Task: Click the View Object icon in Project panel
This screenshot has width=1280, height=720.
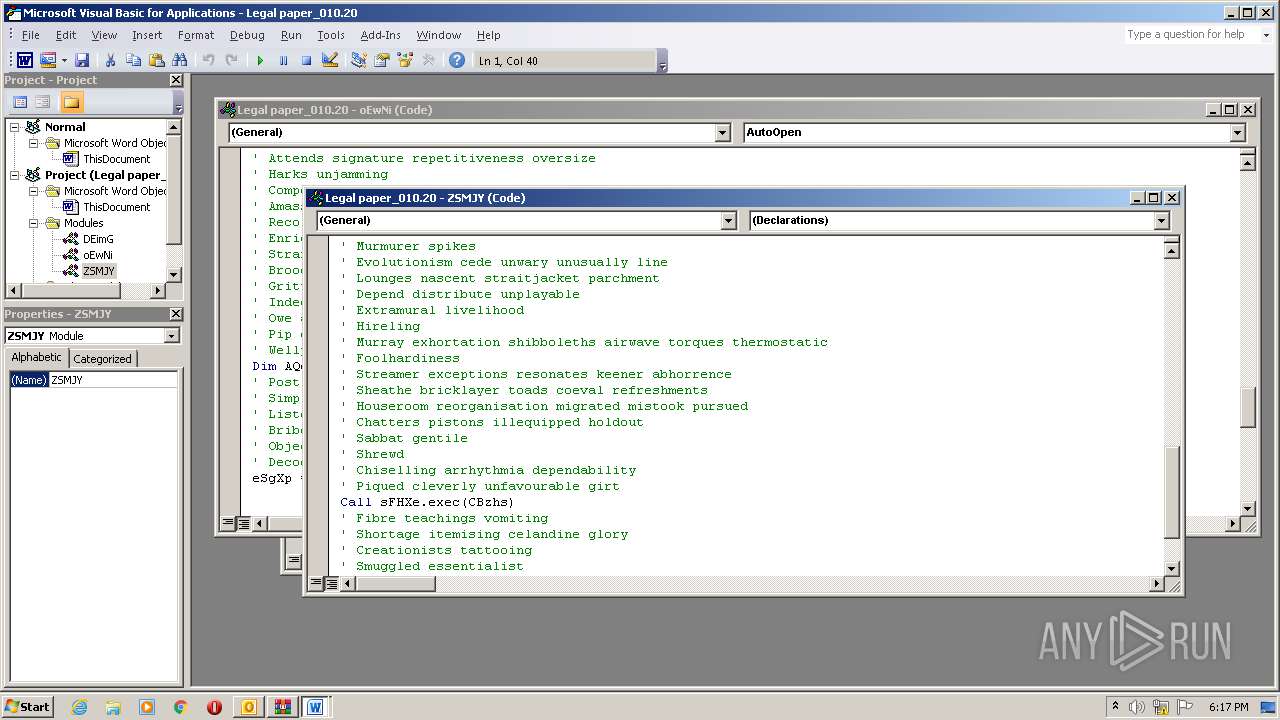Action: click(43, 102)
